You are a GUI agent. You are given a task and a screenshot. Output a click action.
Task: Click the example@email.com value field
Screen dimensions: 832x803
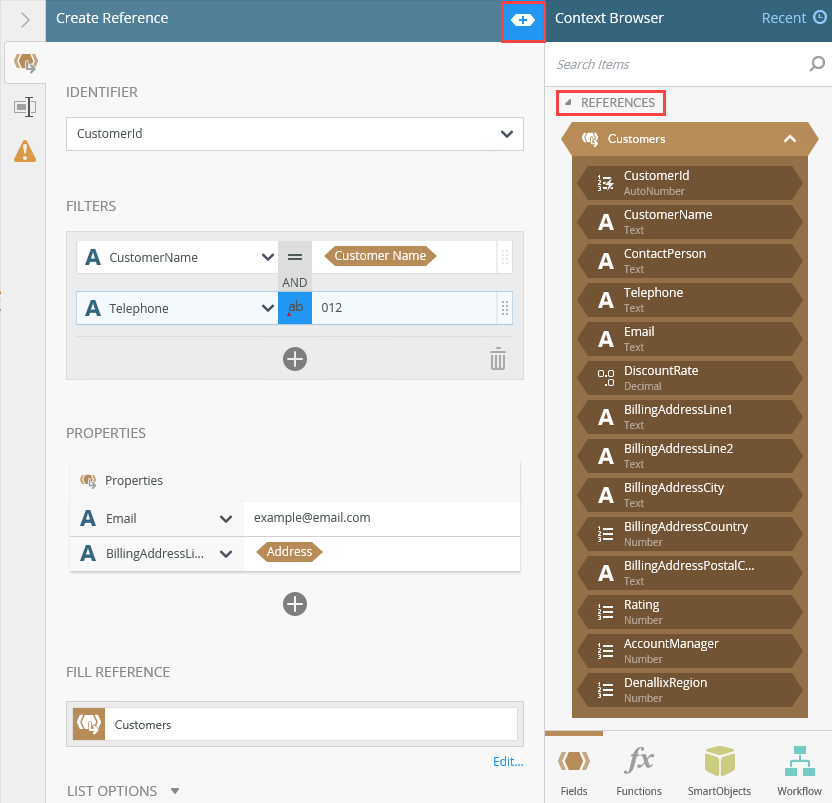point(382,518)
